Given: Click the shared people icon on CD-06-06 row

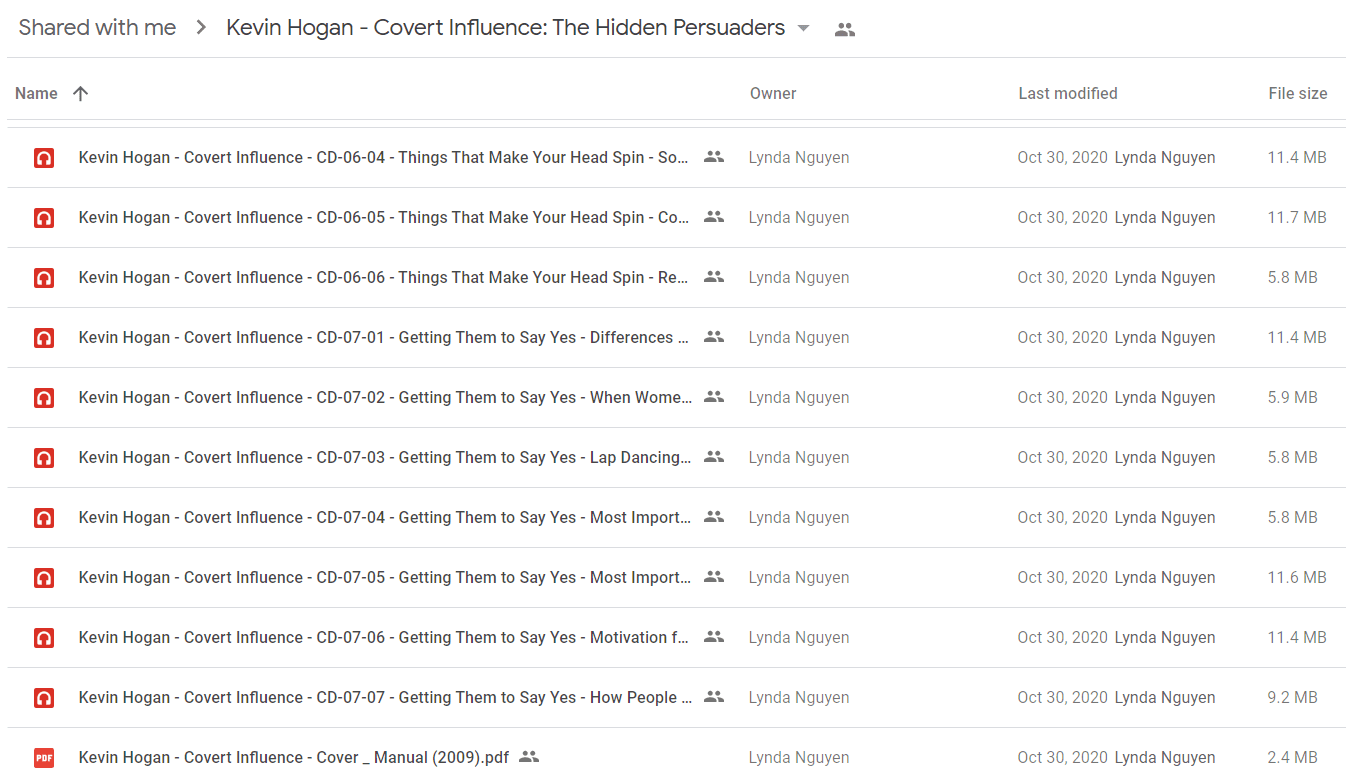Looking at the screenshot, I should (x=713, y=277).
